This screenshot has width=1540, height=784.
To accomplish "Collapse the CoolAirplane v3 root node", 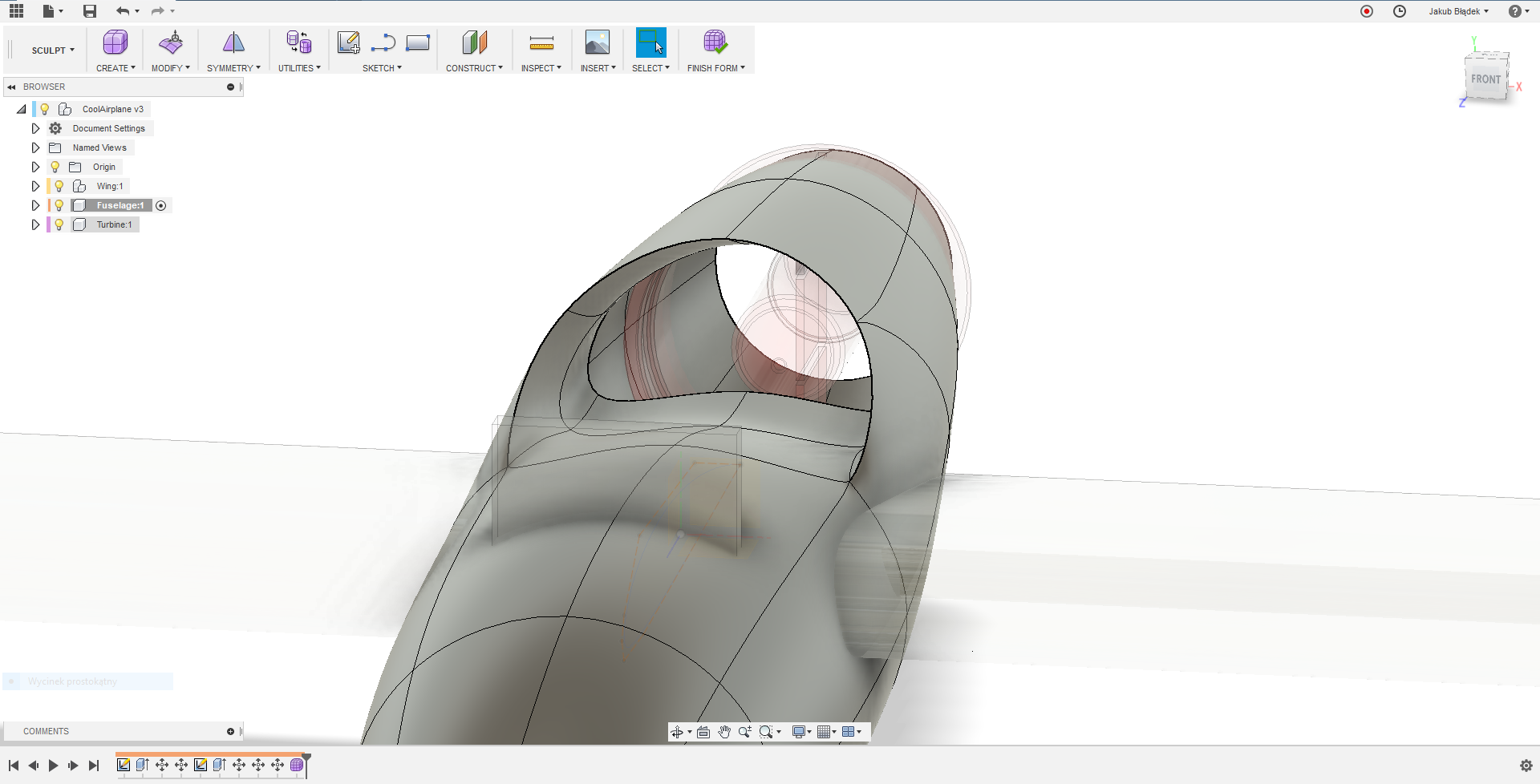I will tap(22, 109).
